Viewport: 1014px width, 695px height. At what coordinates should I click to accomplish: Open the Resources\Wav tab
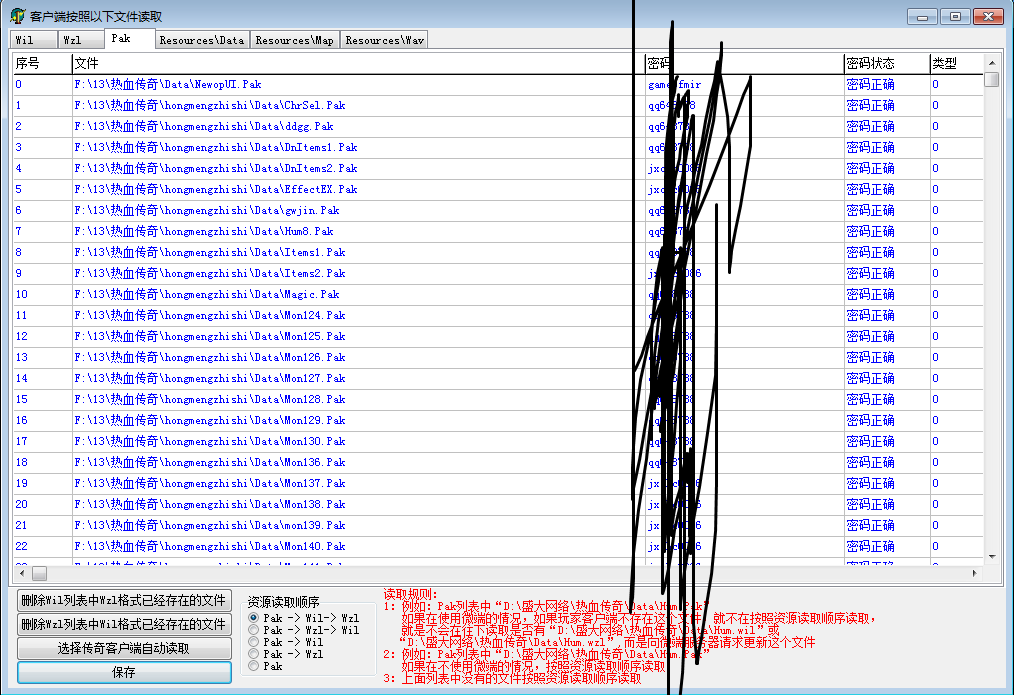click(x=385, y=40)
